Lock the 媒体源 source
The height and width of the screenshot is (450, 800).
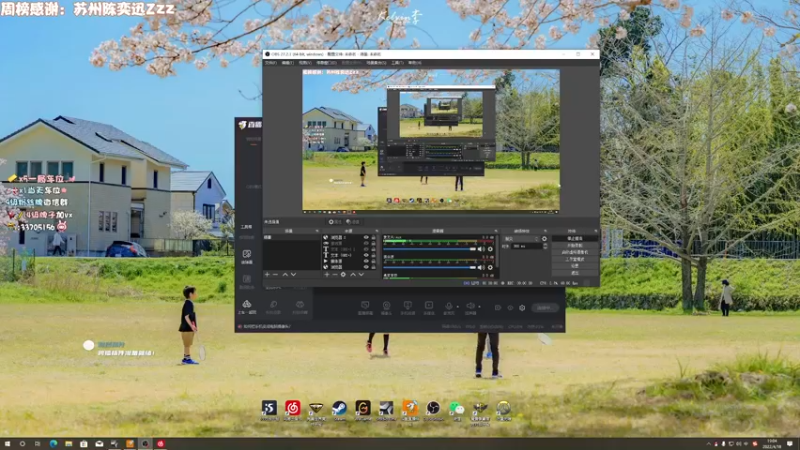[x=373, y=261]
